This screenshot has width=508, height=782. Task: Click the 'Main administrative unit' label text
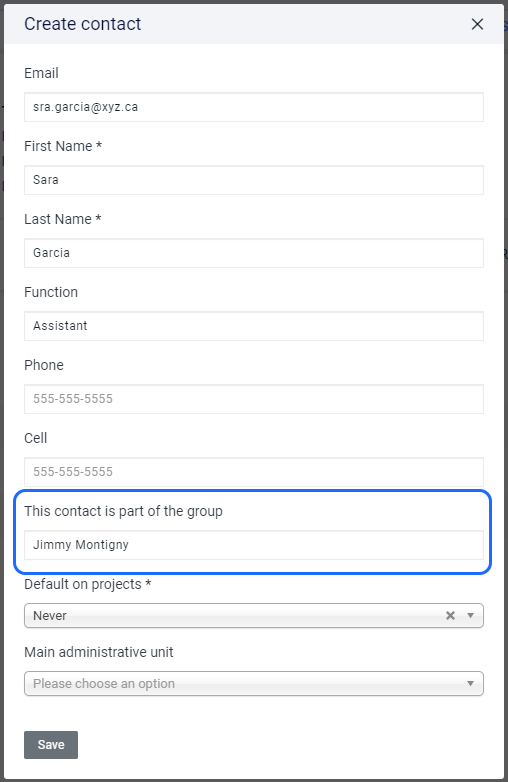click(99, 652)
